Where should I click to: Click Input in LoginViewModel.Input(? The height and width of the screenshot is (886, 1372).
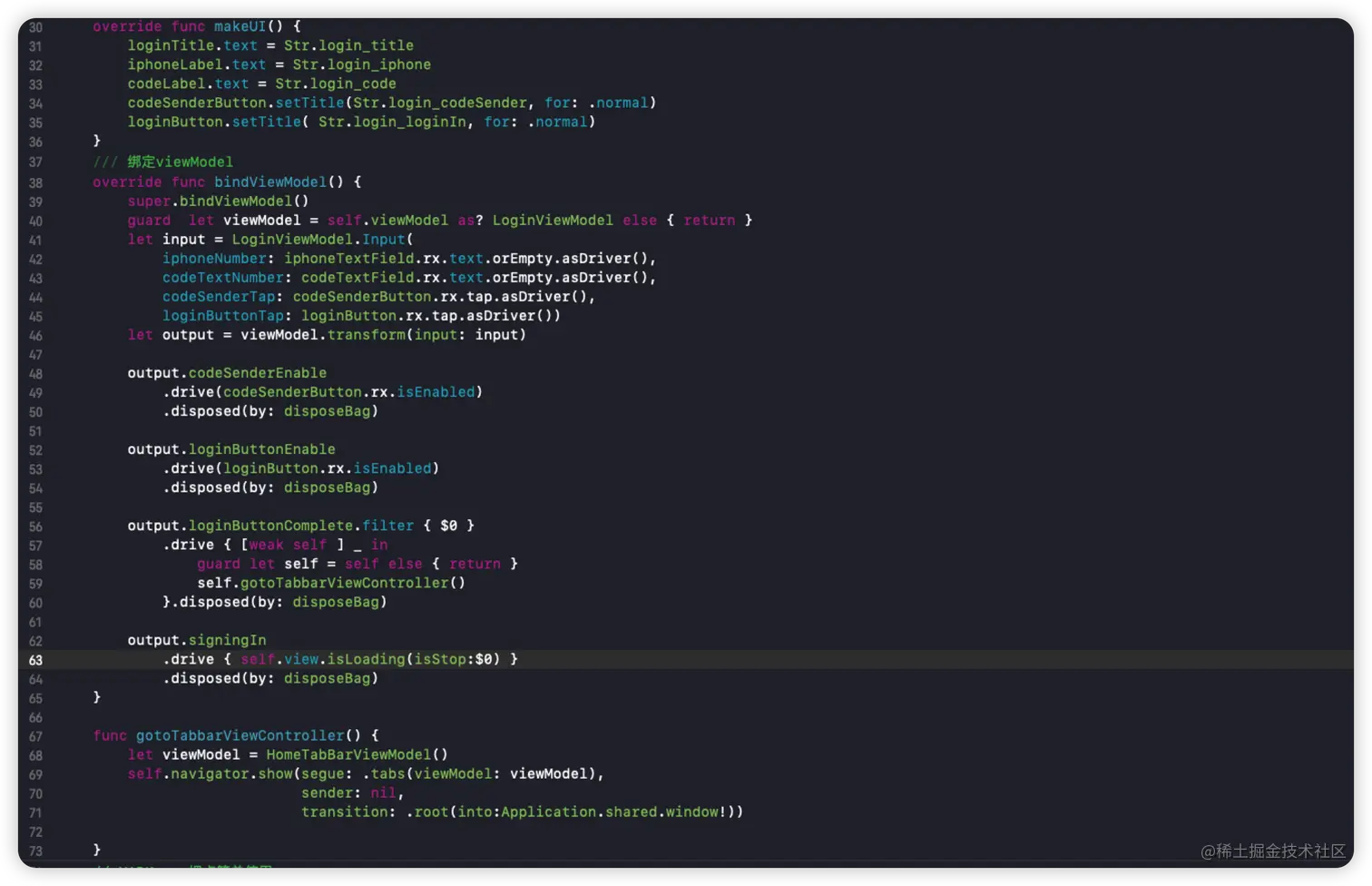(384, 239)
